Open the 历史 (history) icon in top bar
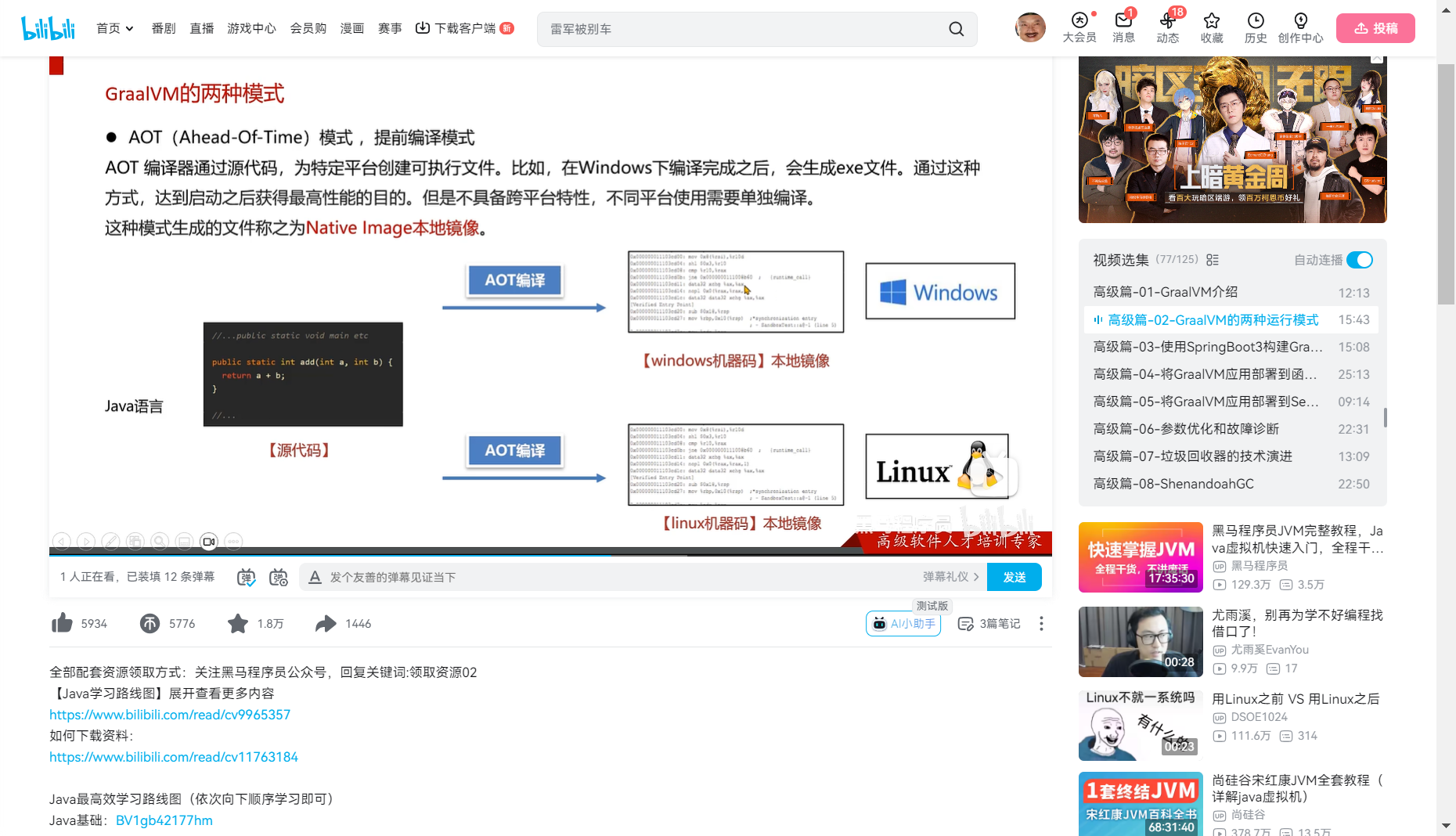This screenshot has width=1456, height=836. click(1254, 22)
